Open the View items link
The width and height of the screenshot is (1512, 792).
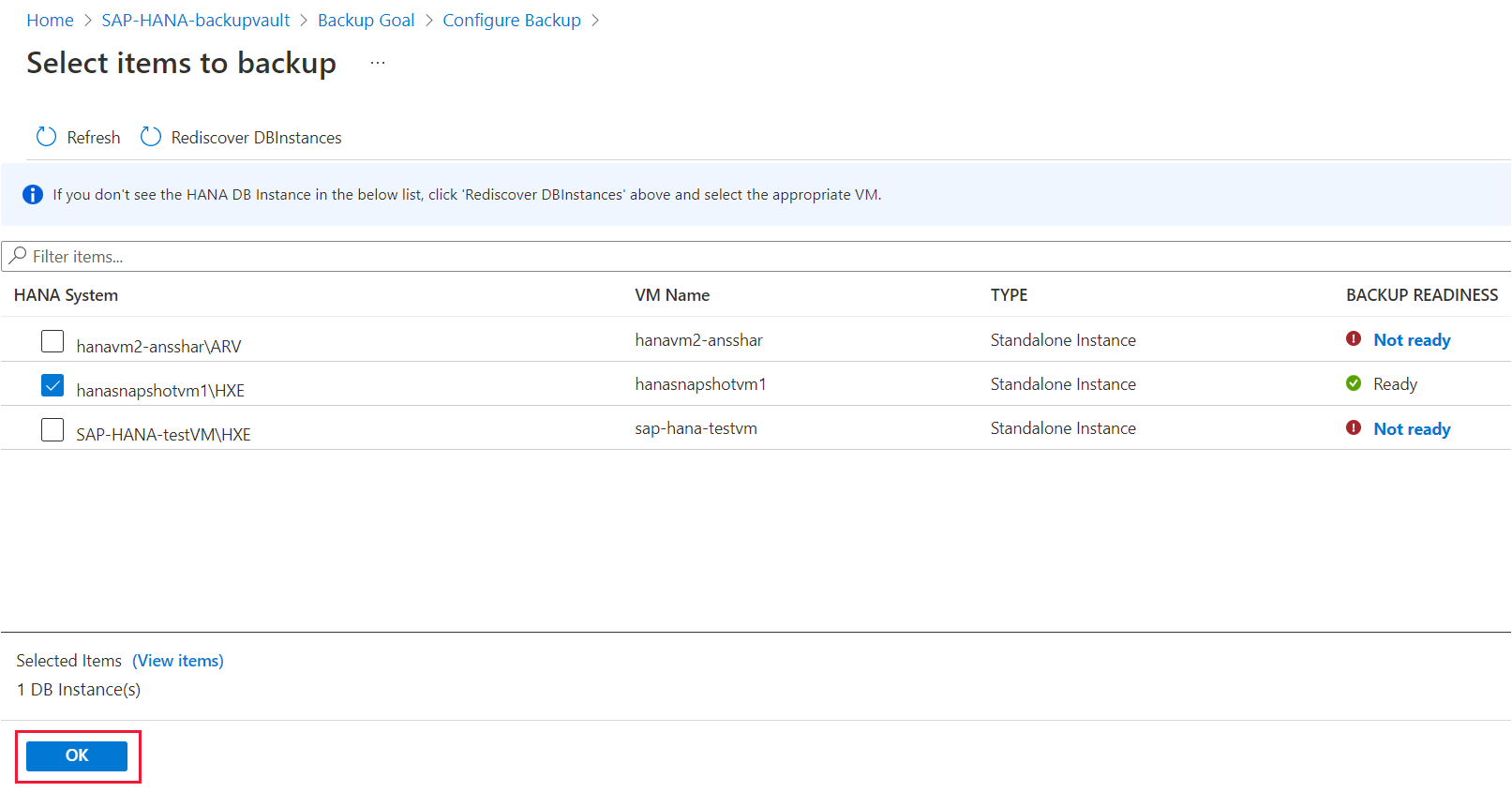coord(178,661)
